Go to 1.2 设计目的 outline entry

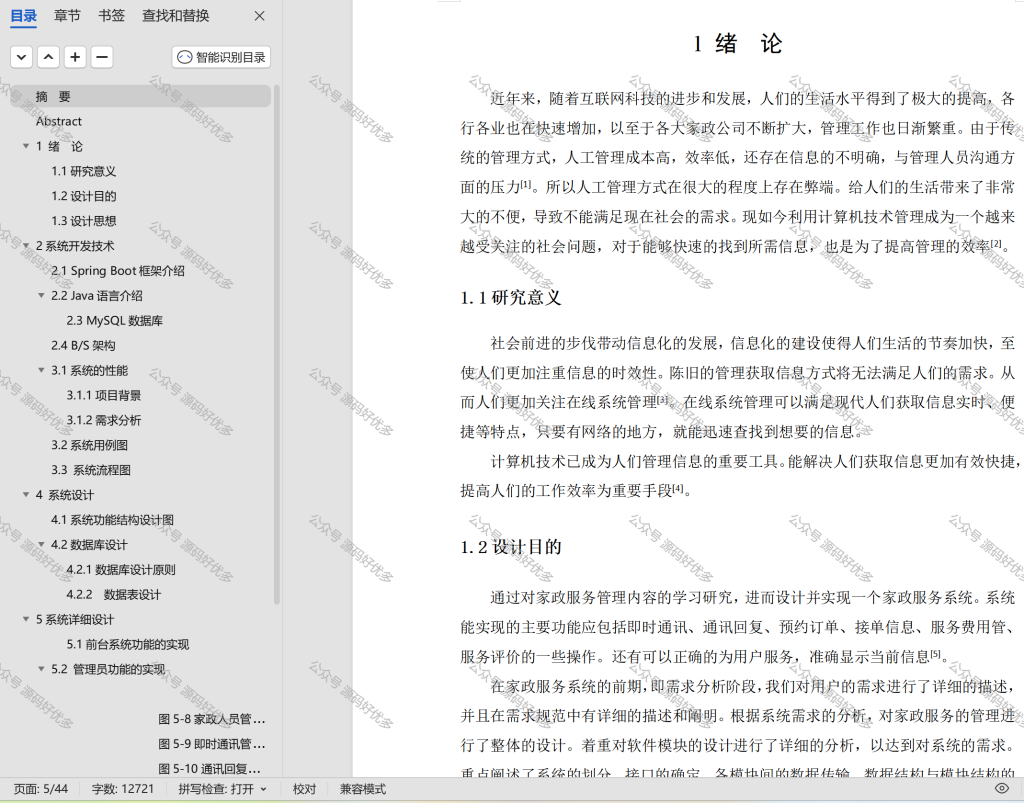point(84,196)
